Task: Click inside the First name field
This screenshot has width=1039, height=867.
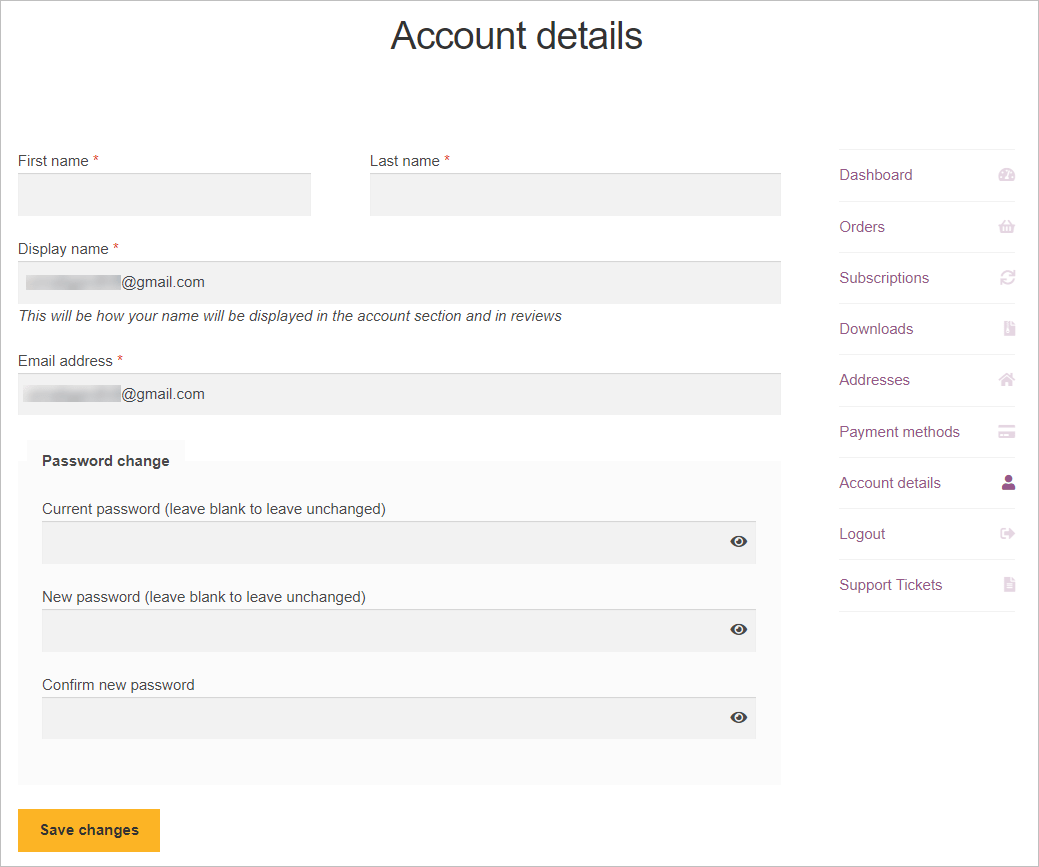Action: point(164,194)
